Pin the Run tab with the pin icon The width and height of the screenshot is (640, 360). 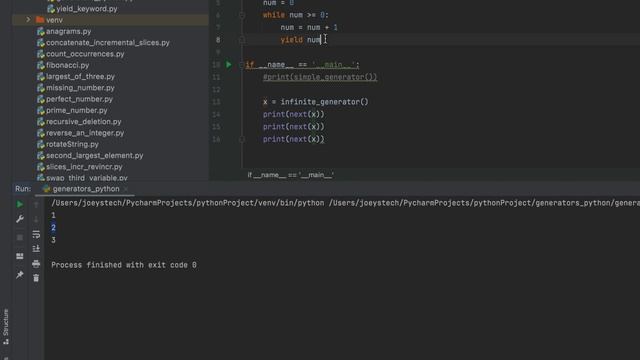coord(20,275)
